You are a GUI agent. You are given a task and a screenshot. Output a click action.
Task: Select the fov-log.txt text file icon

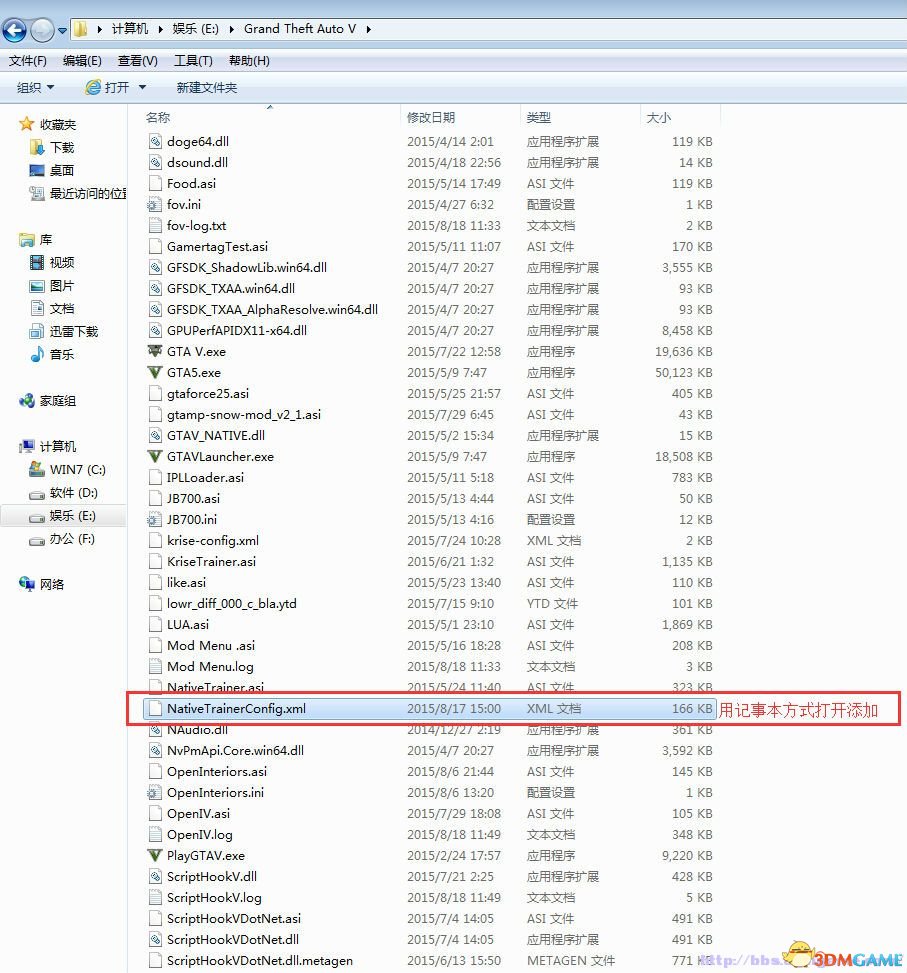pyautogui.click(x=155, y=225)
